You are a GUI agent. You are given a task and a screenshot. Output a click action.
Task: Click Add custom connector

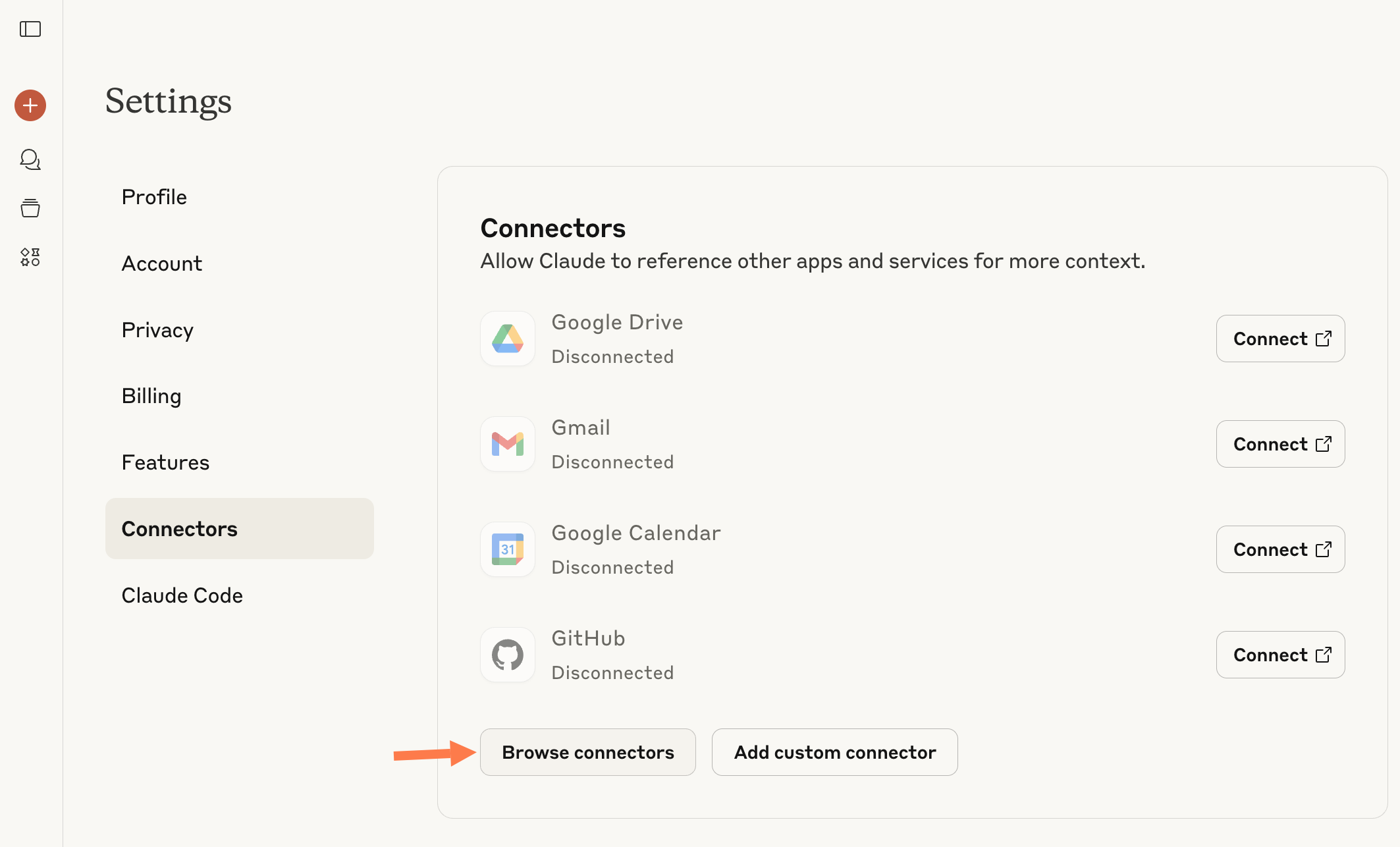click(x=834, y=752)
